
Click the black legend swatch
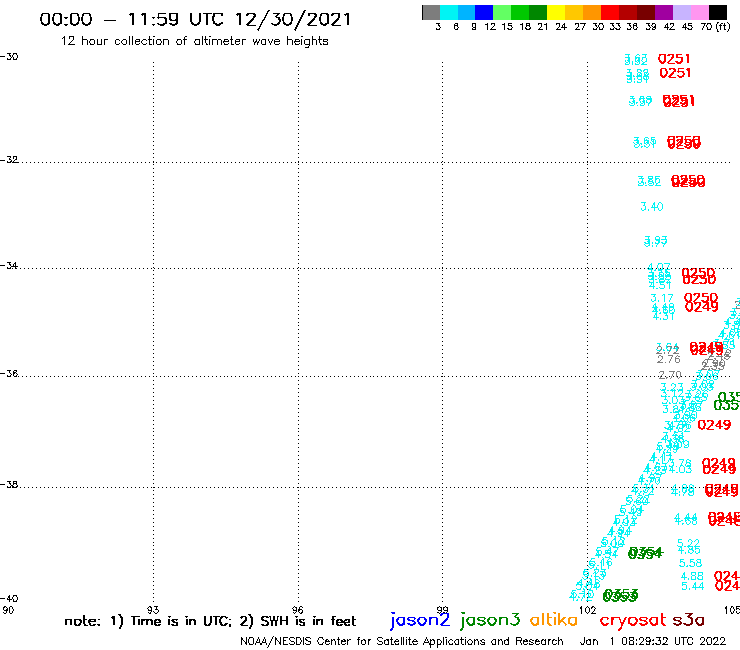pos(718,12)
